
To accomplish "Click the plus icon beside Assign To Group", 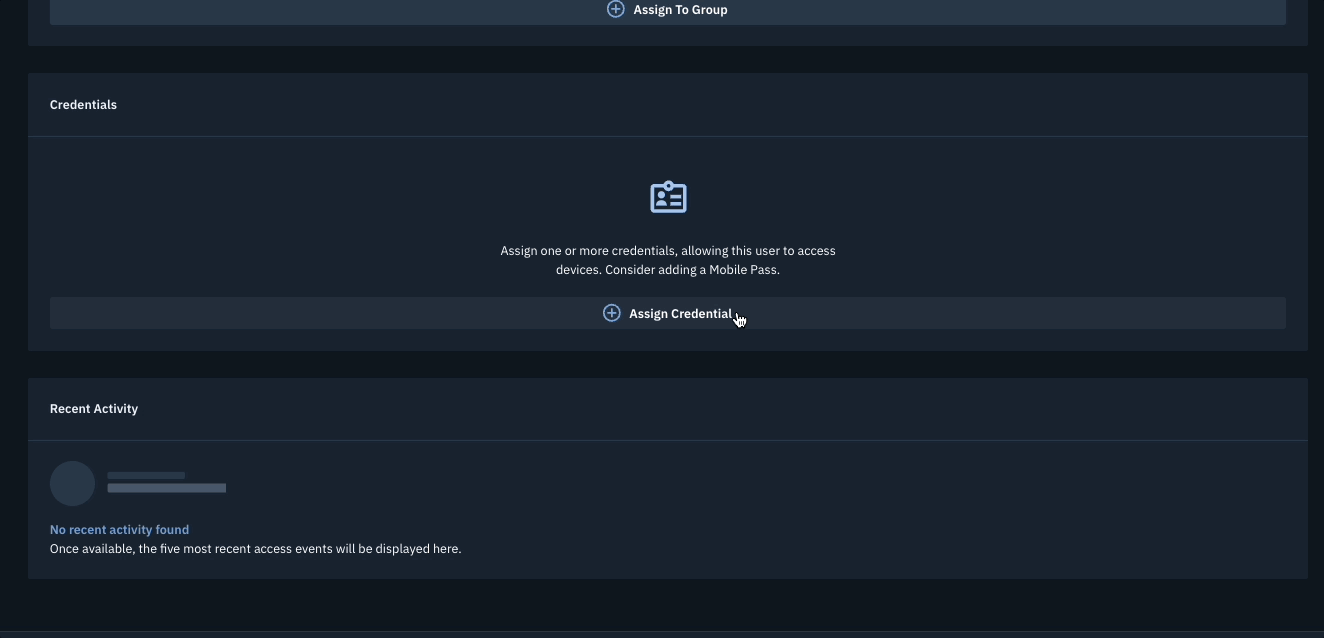I will tap(616, 9).
